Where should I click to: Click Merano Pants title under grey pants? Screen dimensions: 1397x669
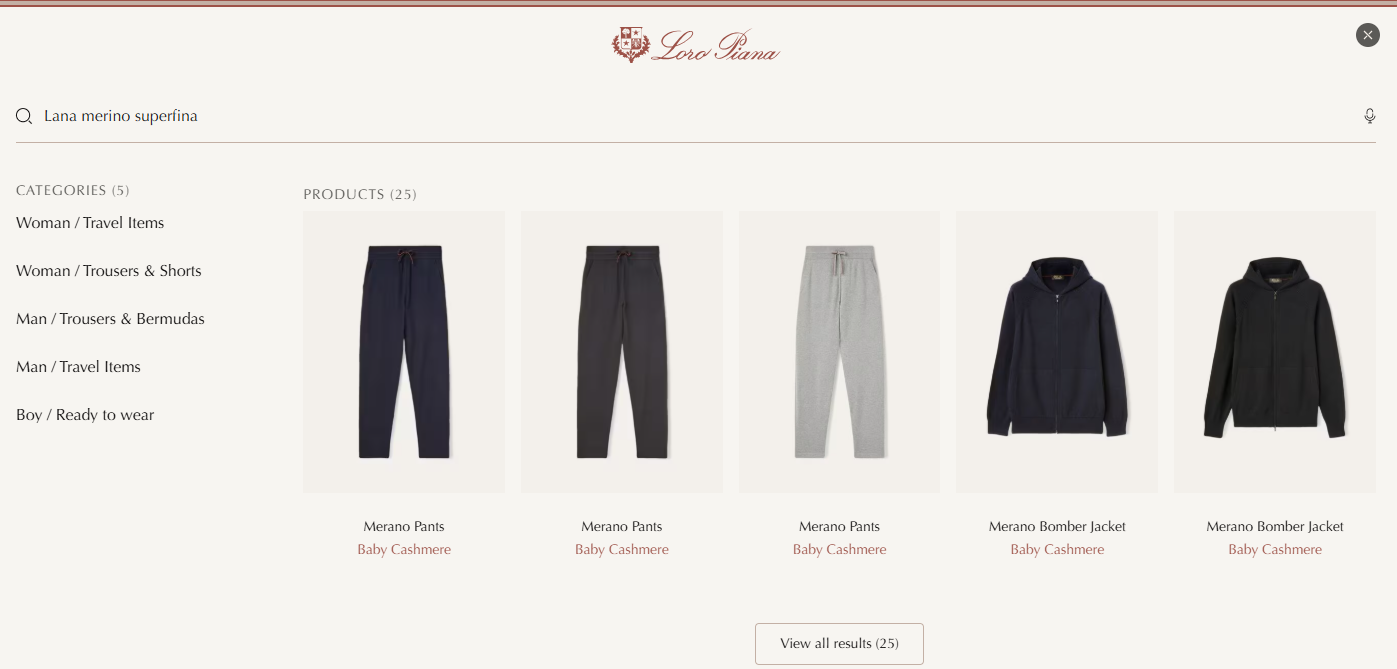click(839, 527)
